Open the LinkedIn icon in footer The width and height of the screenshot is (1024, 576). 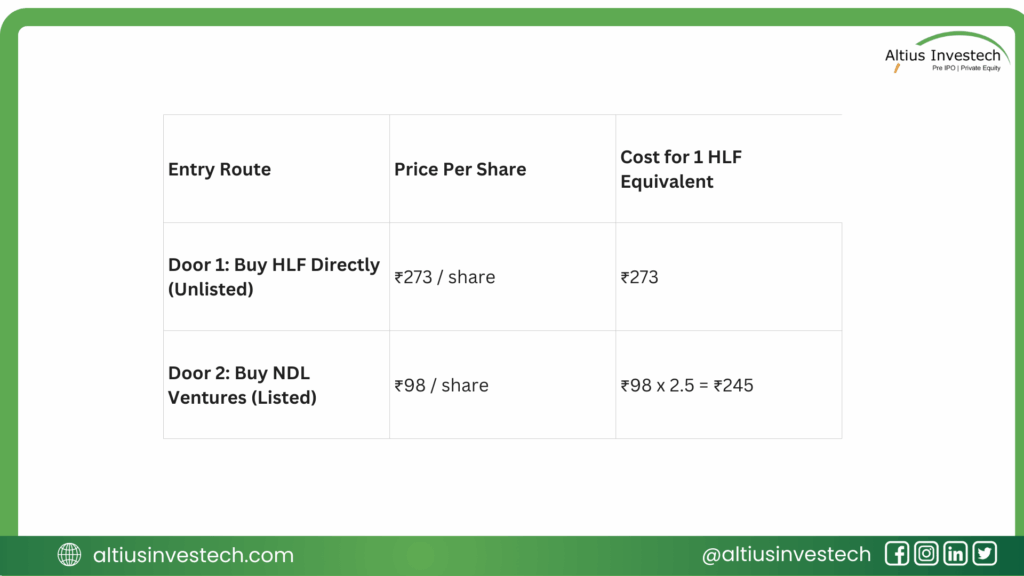point(955,554)
